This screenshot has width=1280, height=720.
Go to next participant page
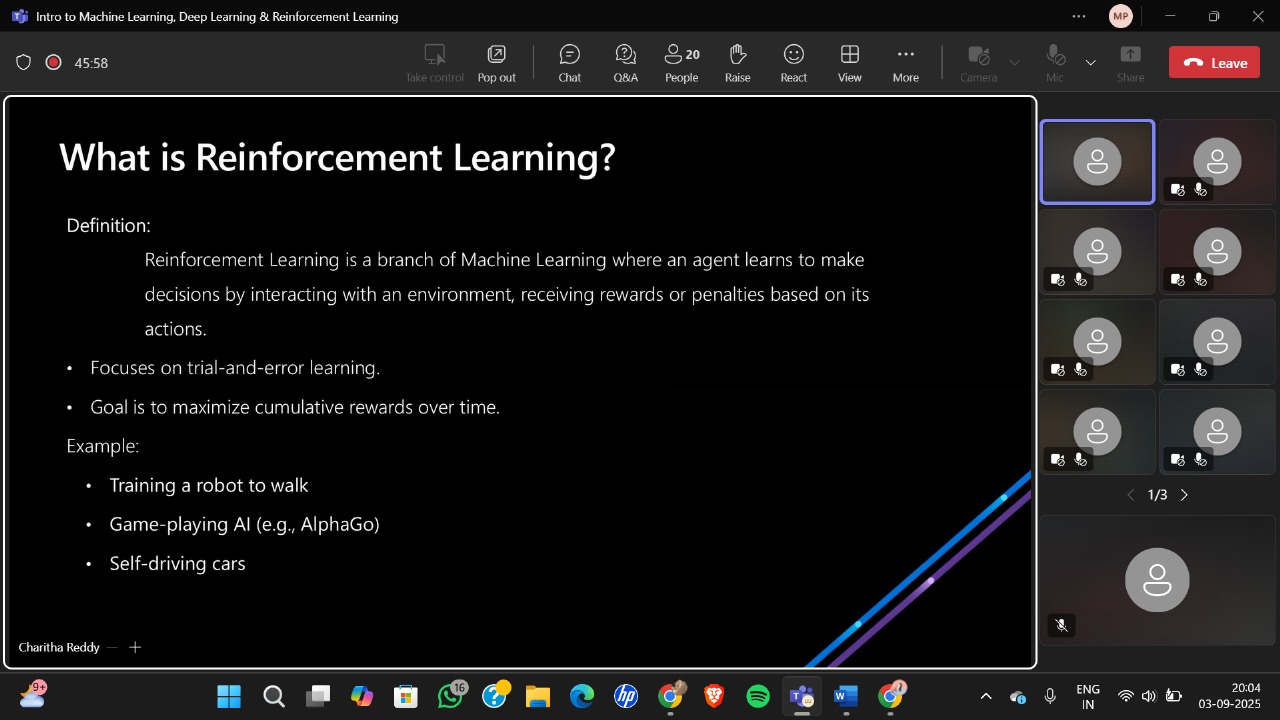click(x=1184, y=494)
